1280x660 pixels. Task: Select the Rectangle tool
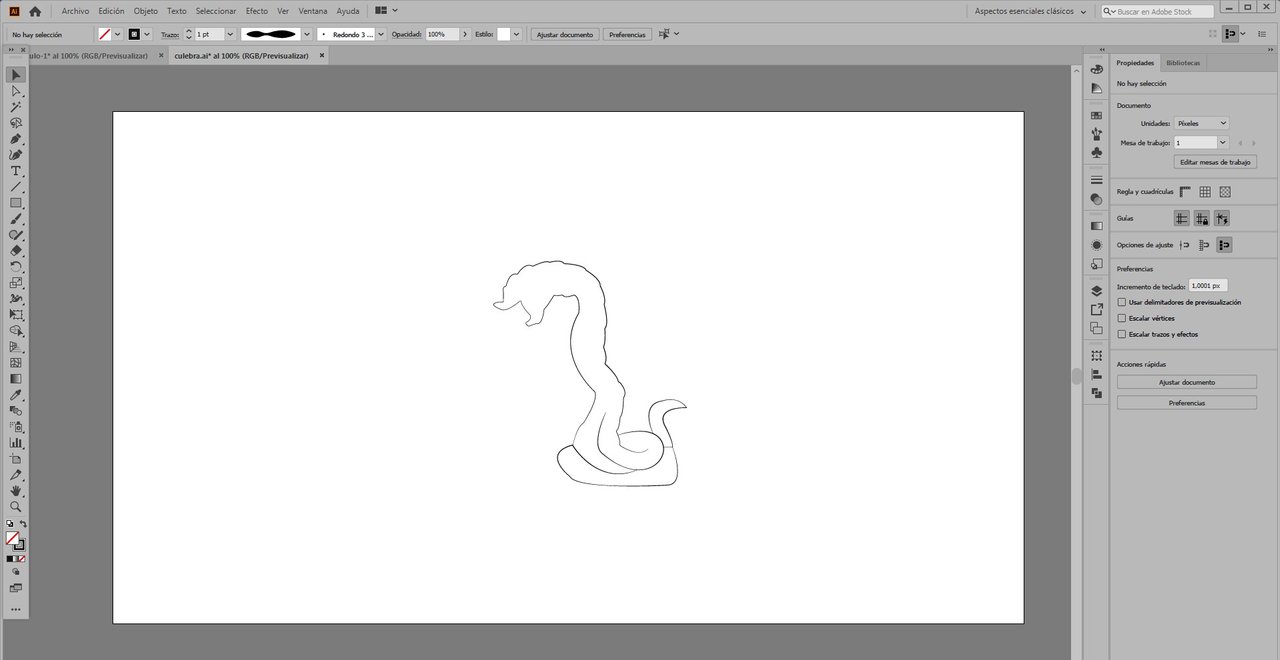point(16,203)
